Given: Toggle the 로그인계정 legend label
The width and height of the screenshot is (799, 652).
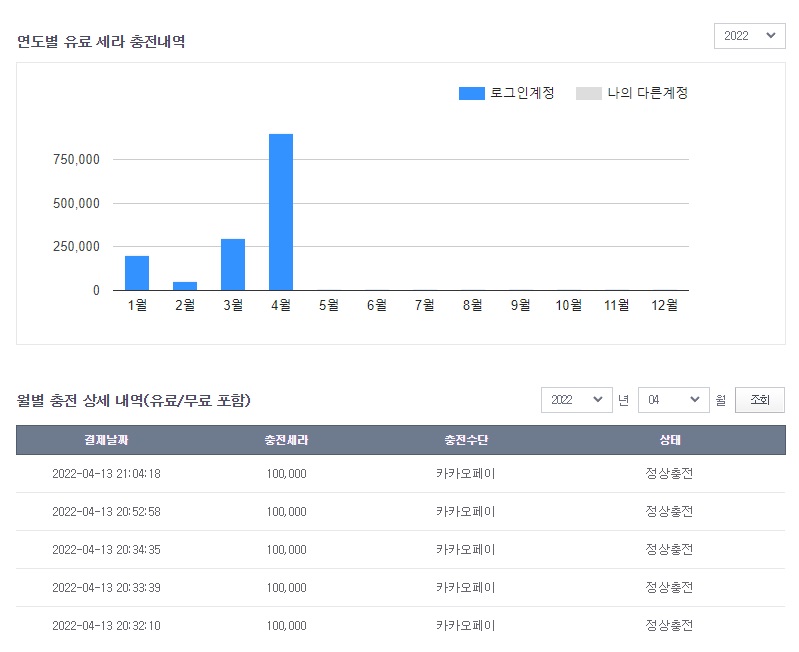Looking at the screenshot, I should pos(522,93).
